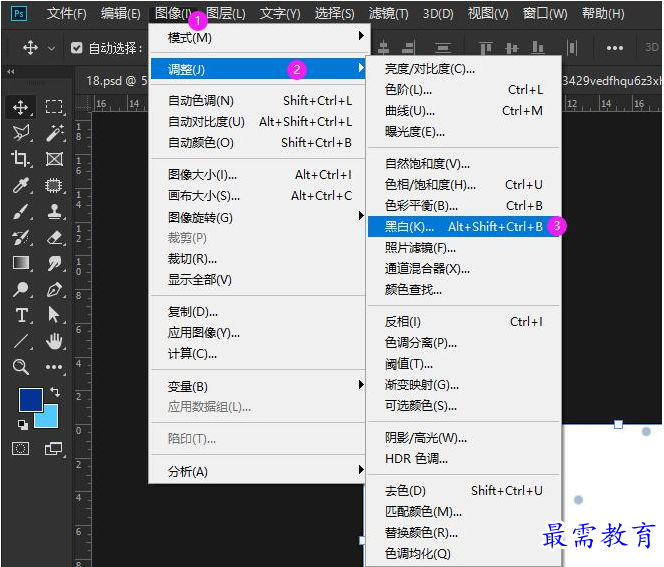Choose 曲线(U)... adjustment
The width and height of the screenshot is (664, 567).
click(464, 111)
